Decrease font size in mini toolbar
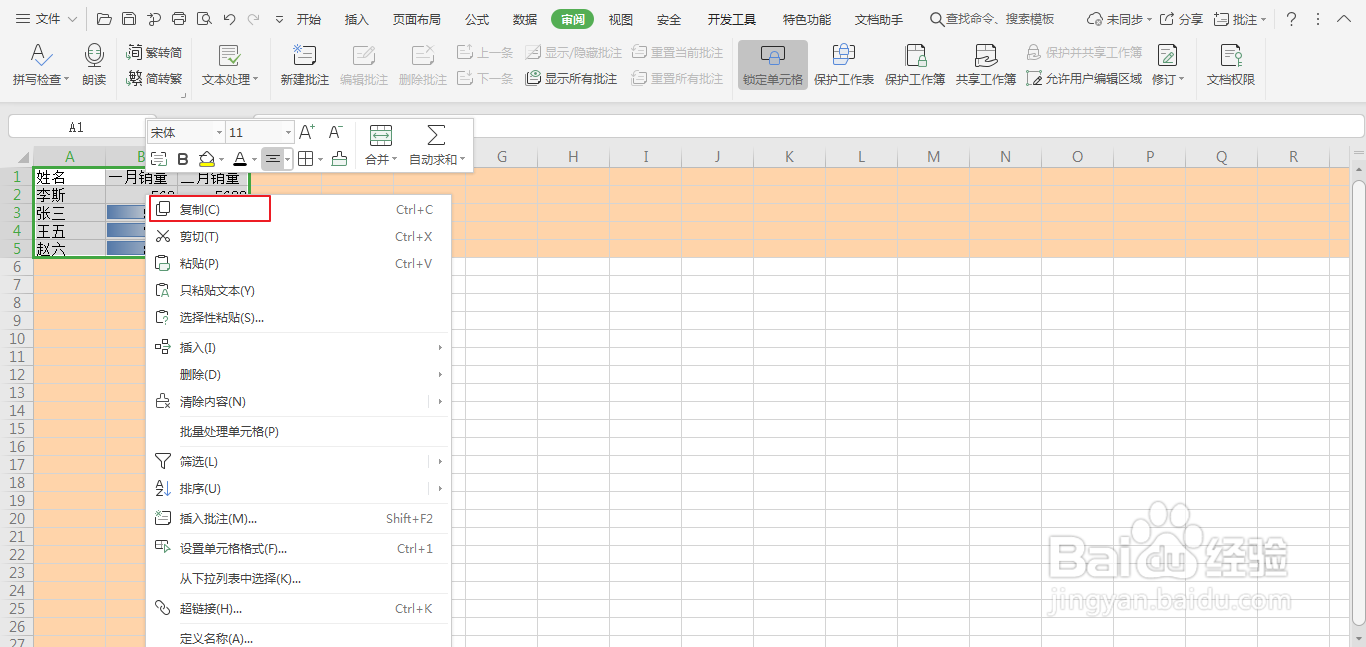The height and width of the screenshot is (647, 1366). point(336,132)
